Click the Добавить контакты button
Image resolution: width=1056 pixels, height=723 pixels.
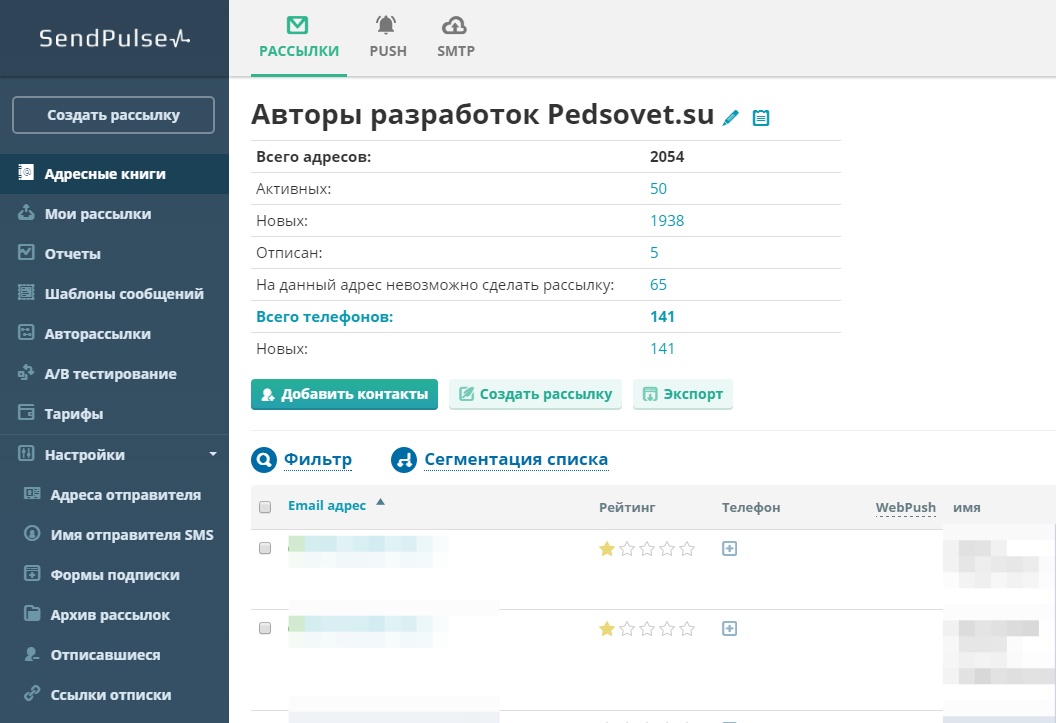tap(344, 394)
